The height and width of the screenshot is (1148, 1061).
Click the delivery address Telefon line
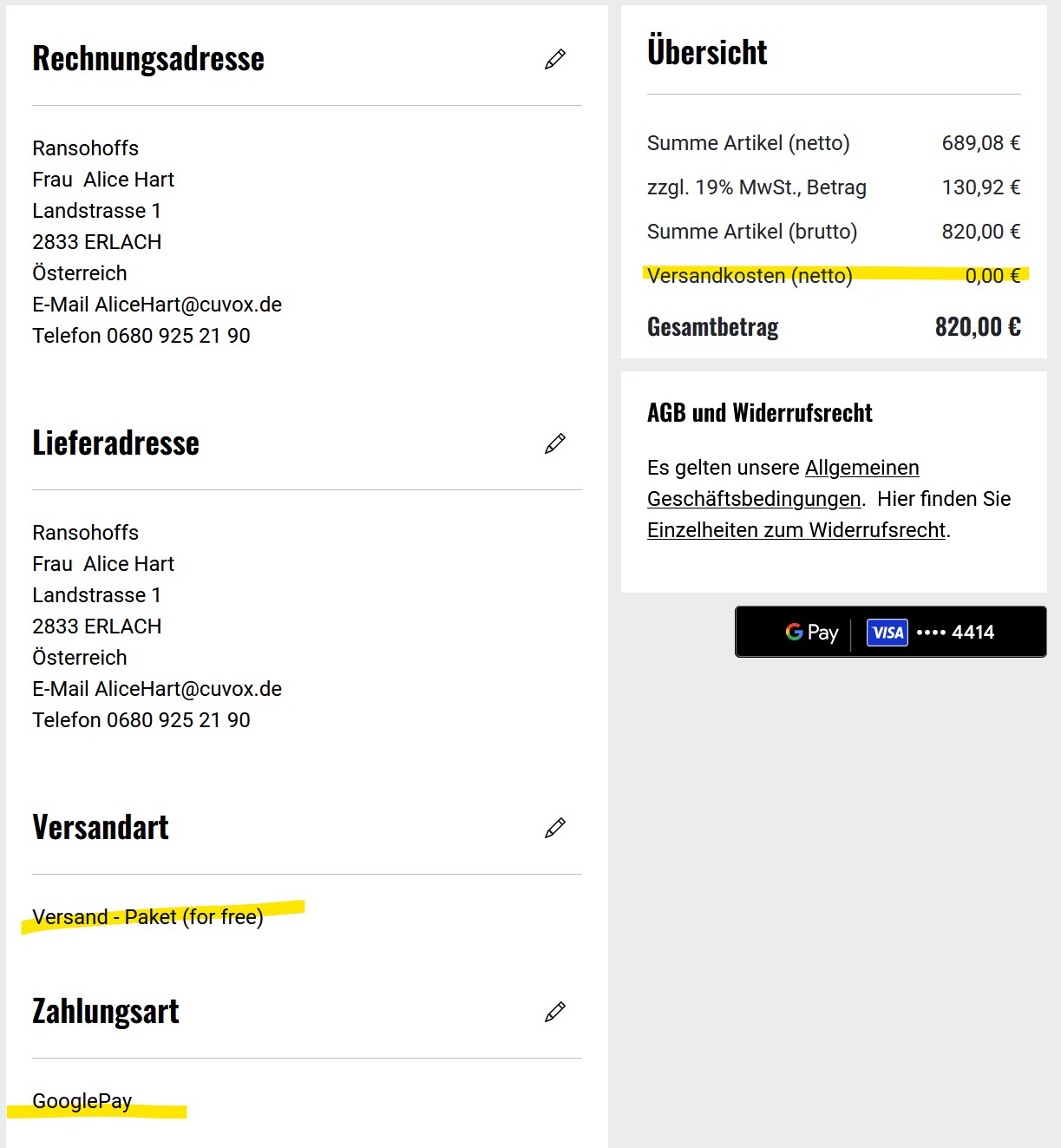[141, 720]
